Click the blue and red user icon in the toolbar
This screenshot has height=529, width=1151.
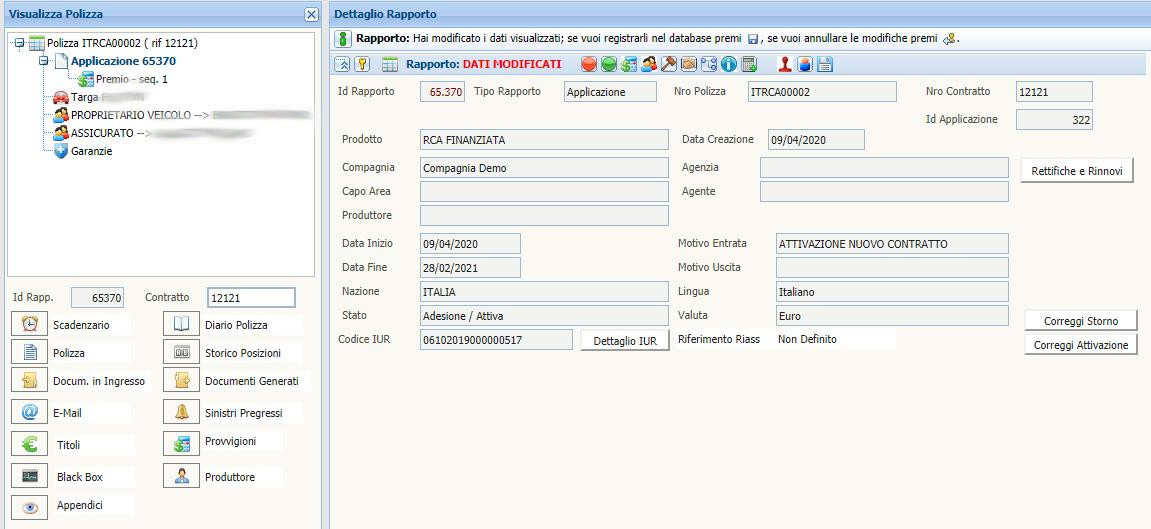point(805,65)
